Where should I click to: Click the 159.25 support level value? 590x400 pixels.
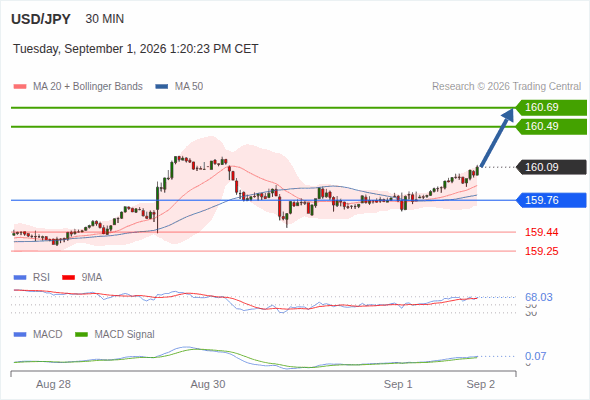[x=541, y=251]
